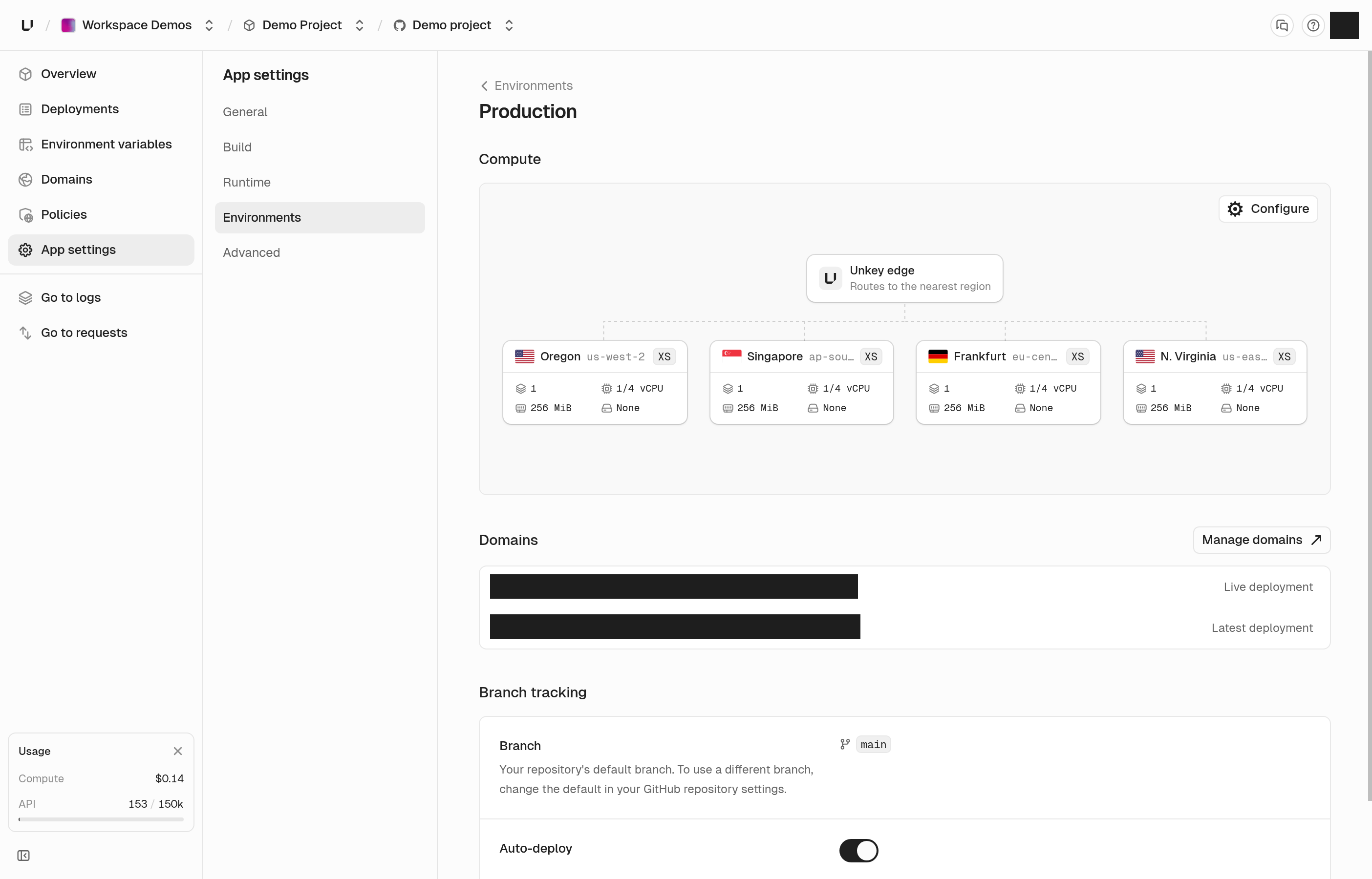
Task: Select the Oregon us-west-2 region card
Action: click(594, 382)
